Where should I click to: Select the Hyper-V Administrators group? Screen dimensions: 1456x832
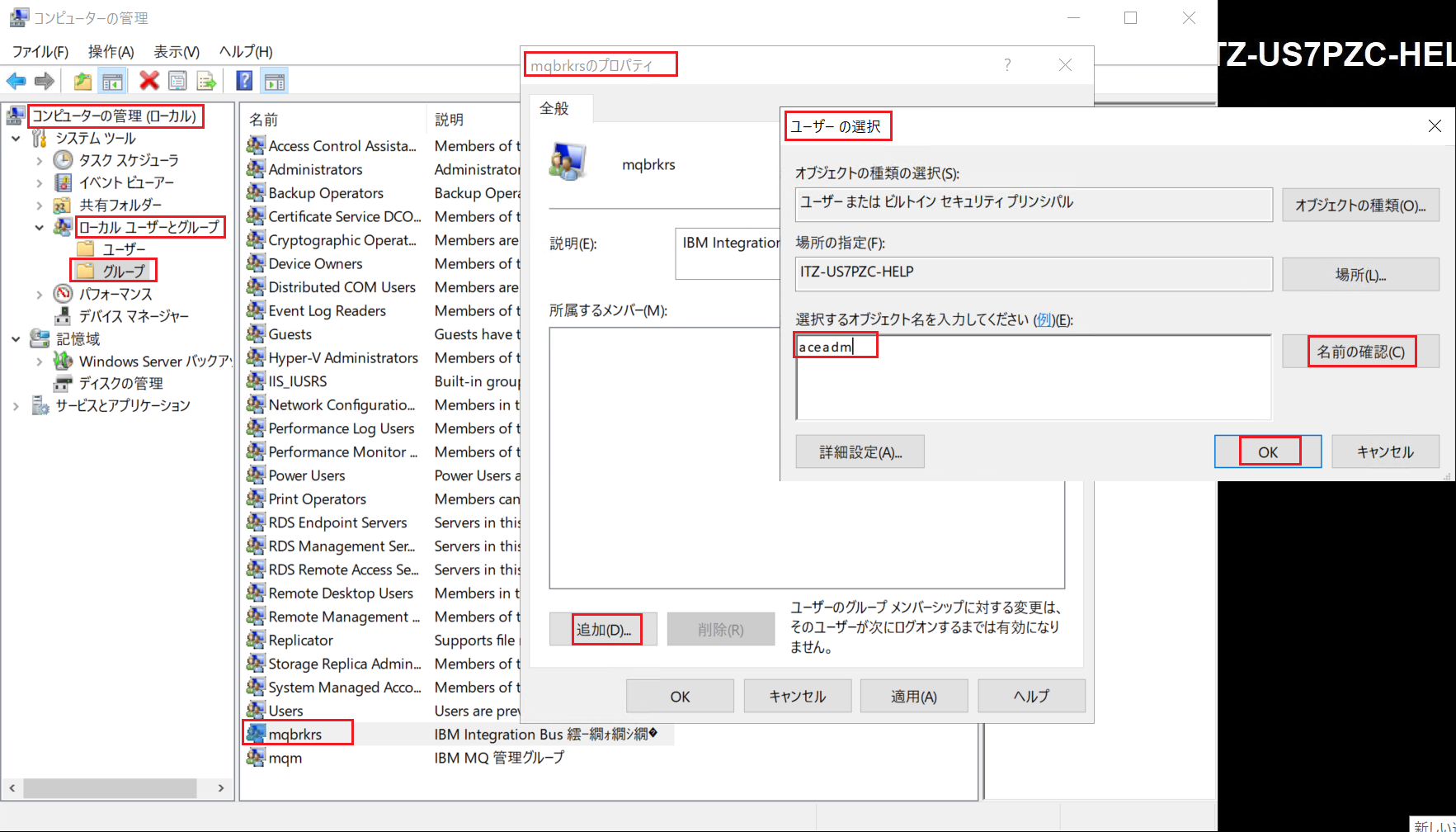coord(343,357)
